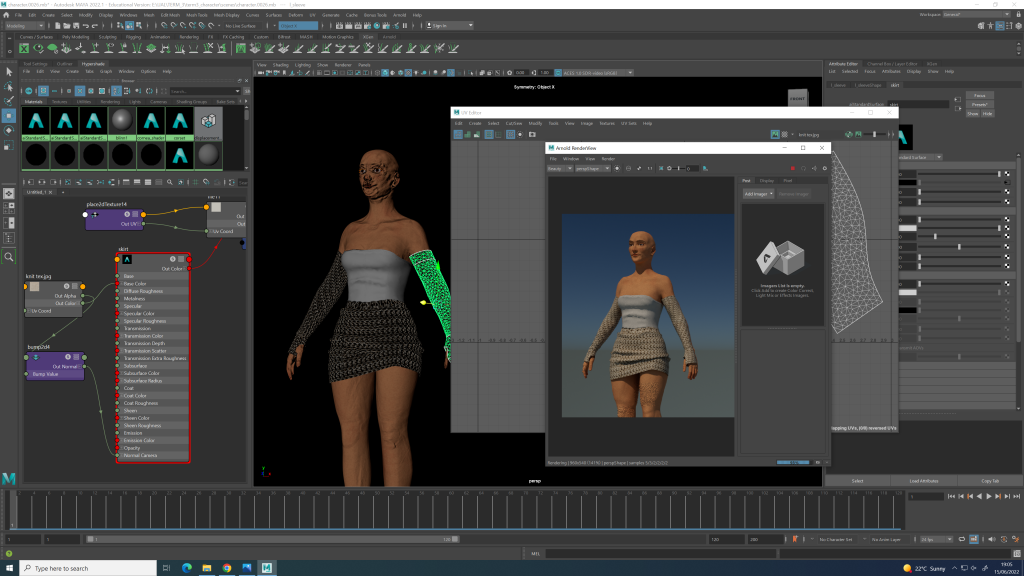Click the undo icon in status line

(86, 25)
